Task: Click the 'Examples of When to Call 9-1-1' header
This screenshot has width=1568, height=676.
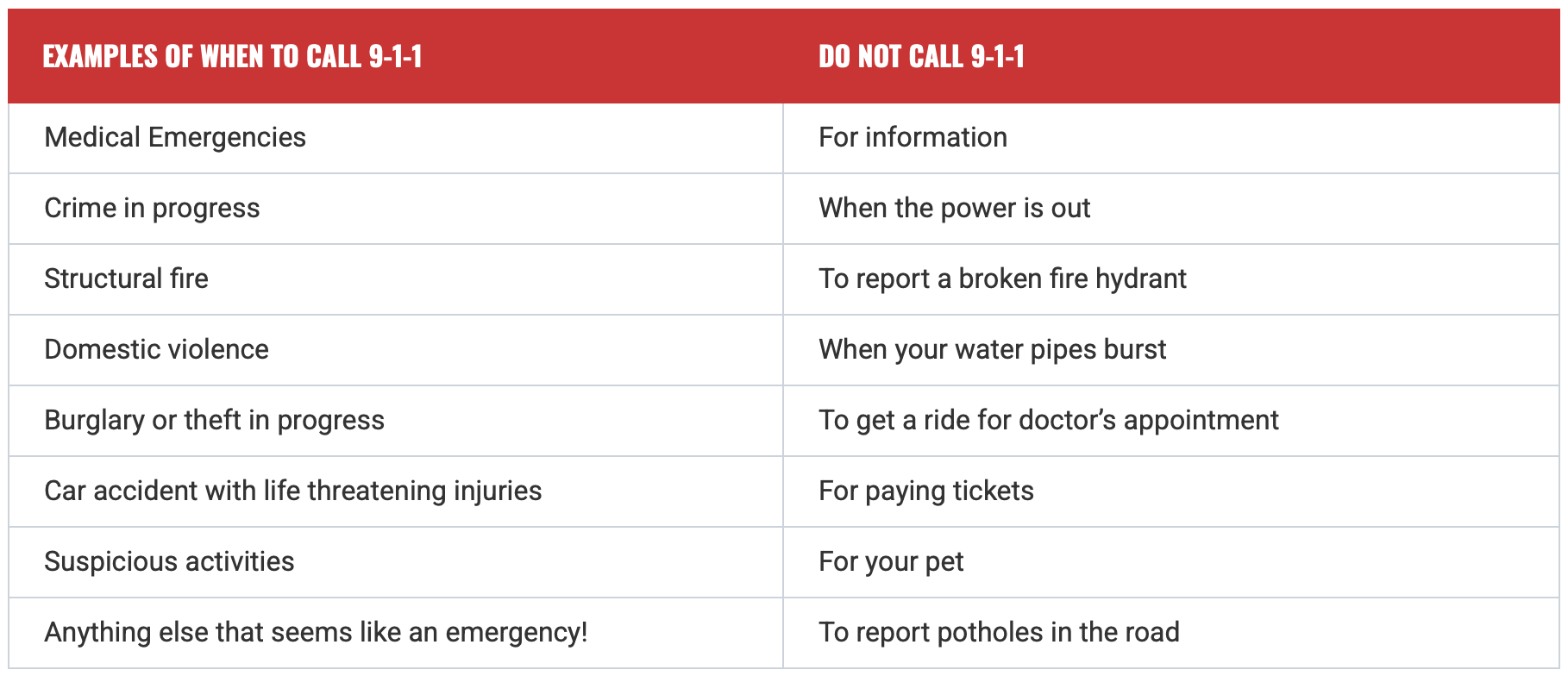Action: tap(232, 57)
